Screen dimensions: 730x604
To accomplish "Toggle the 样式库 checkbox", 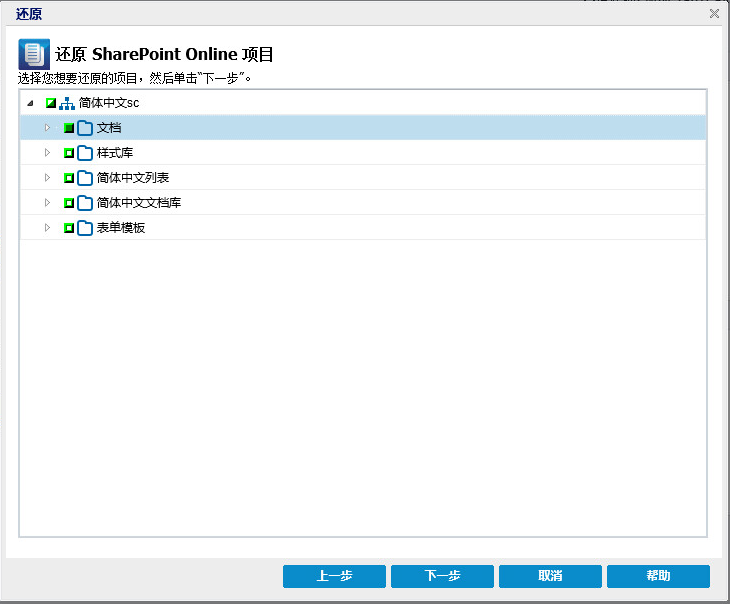I will click(x=69, y=153).
